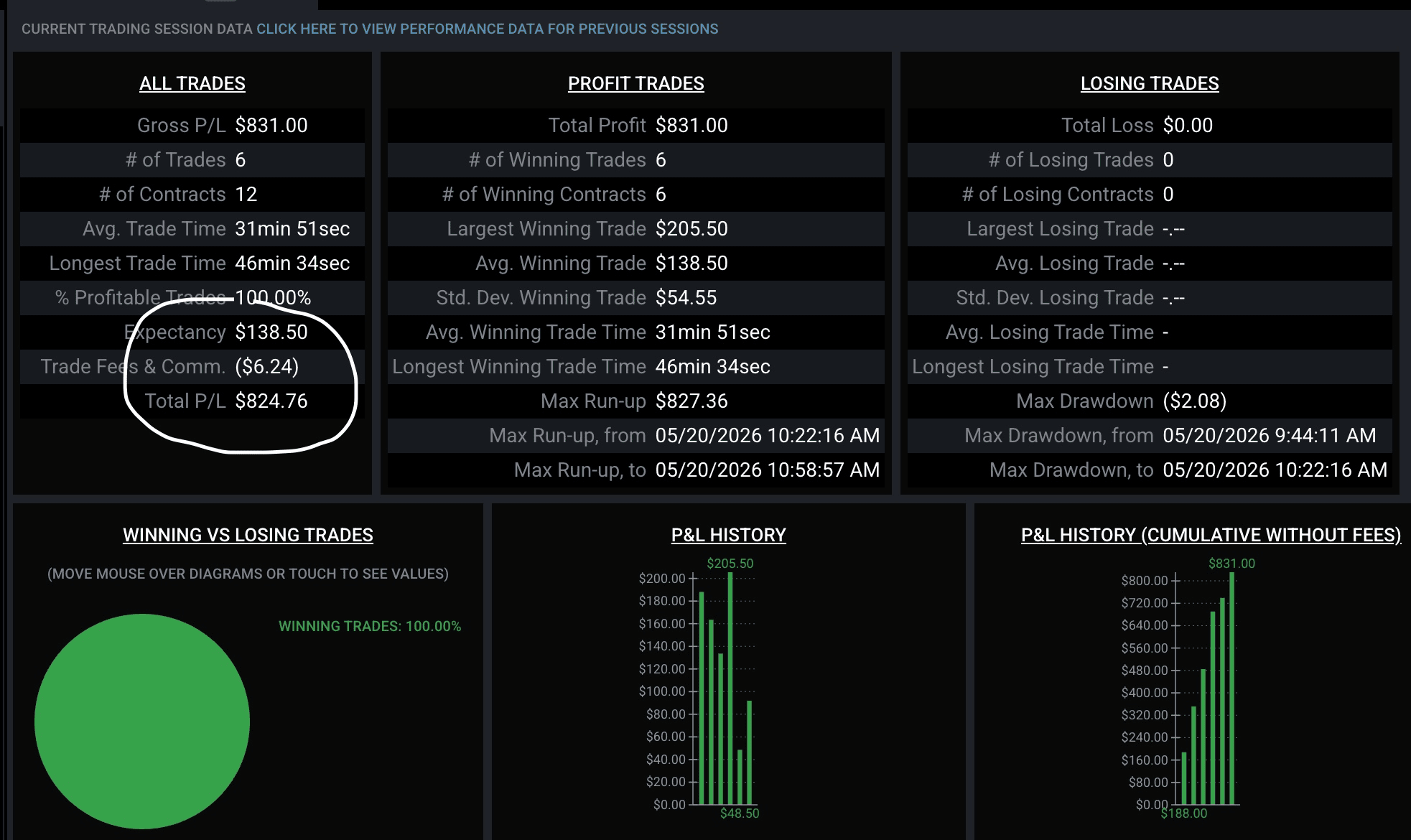Click the PROFIT TRADES heading
The height and width of the screenshot is (840, 1411).
635,83
